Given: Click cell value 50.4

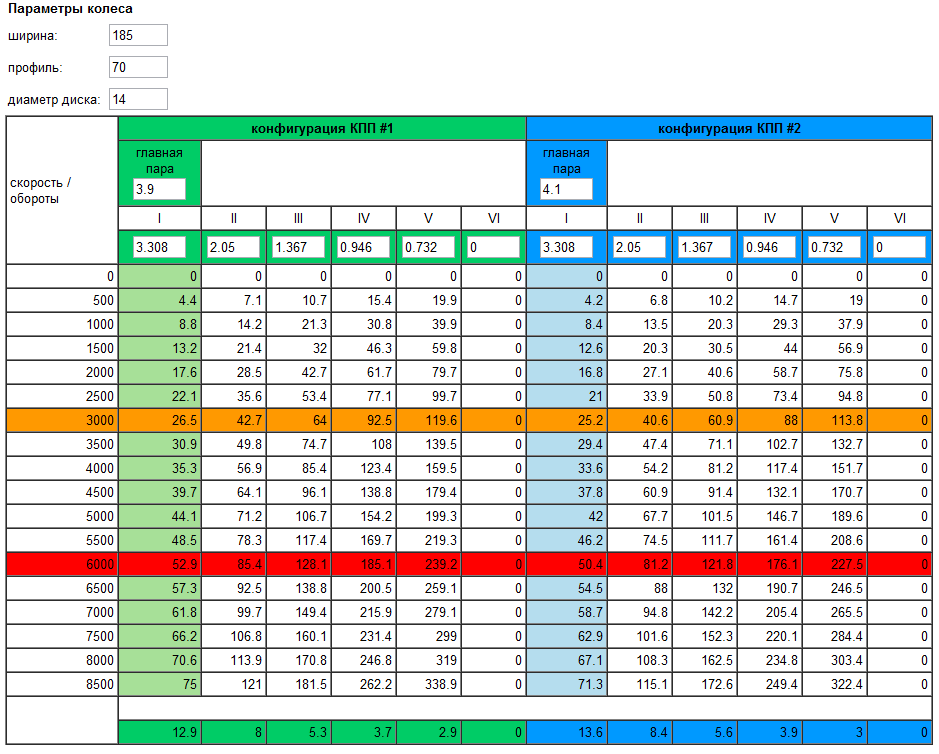Looking at the screenshot, I should point(567,564).
